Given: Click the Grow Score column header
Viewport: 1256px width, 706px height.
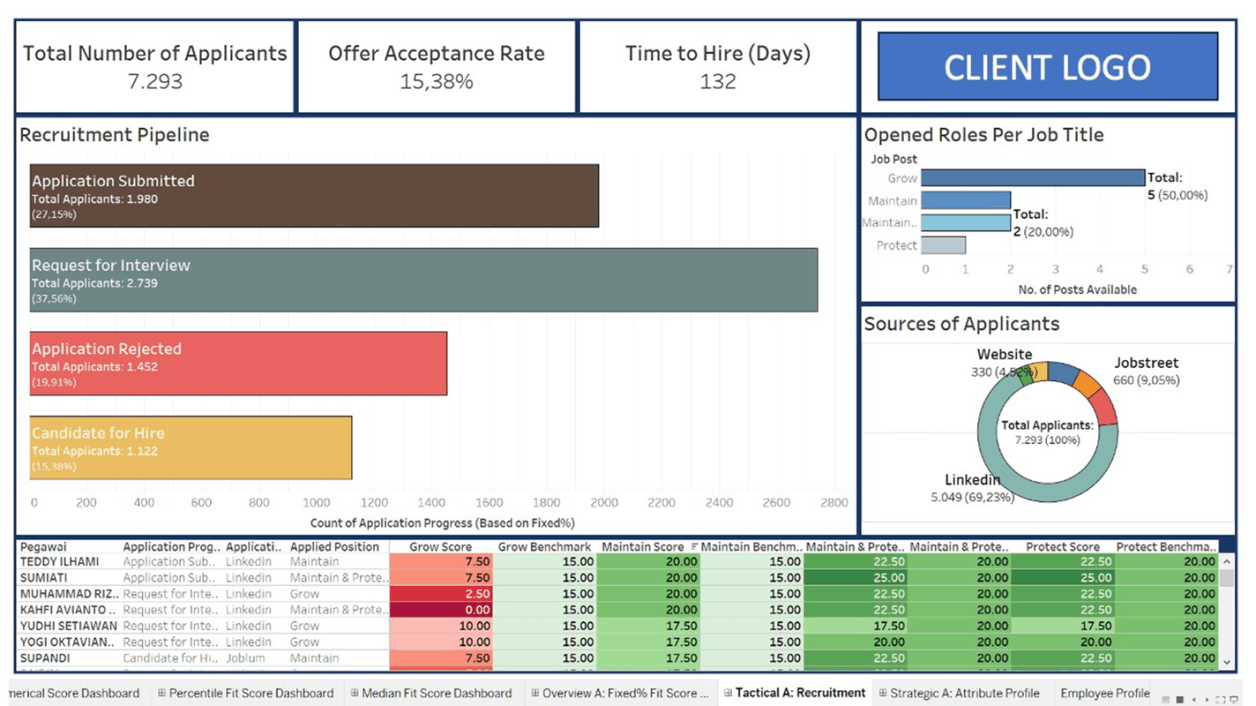Looking at the screenshot, I should [x=441, y=547].
